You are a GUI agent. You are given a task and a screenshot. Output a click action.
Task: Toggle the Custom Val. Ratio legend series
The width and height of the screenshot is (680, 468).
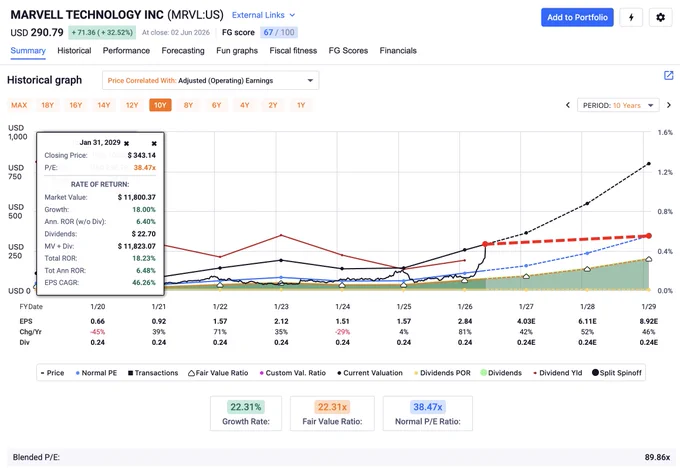point(293,373)
